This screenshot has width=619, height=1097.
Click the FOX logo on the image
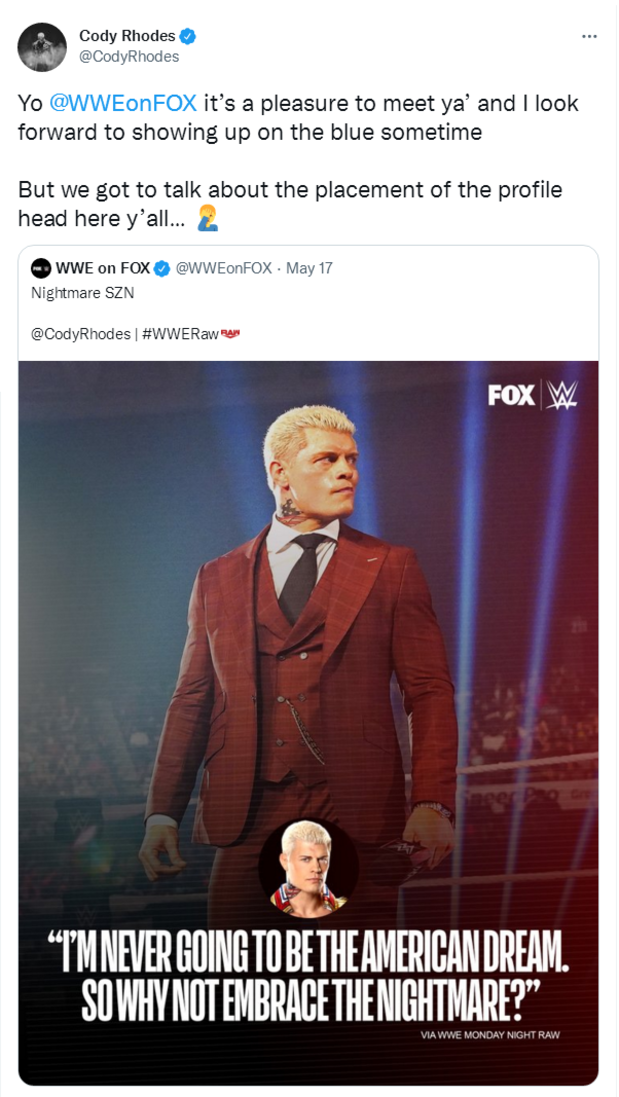[511, 396]
